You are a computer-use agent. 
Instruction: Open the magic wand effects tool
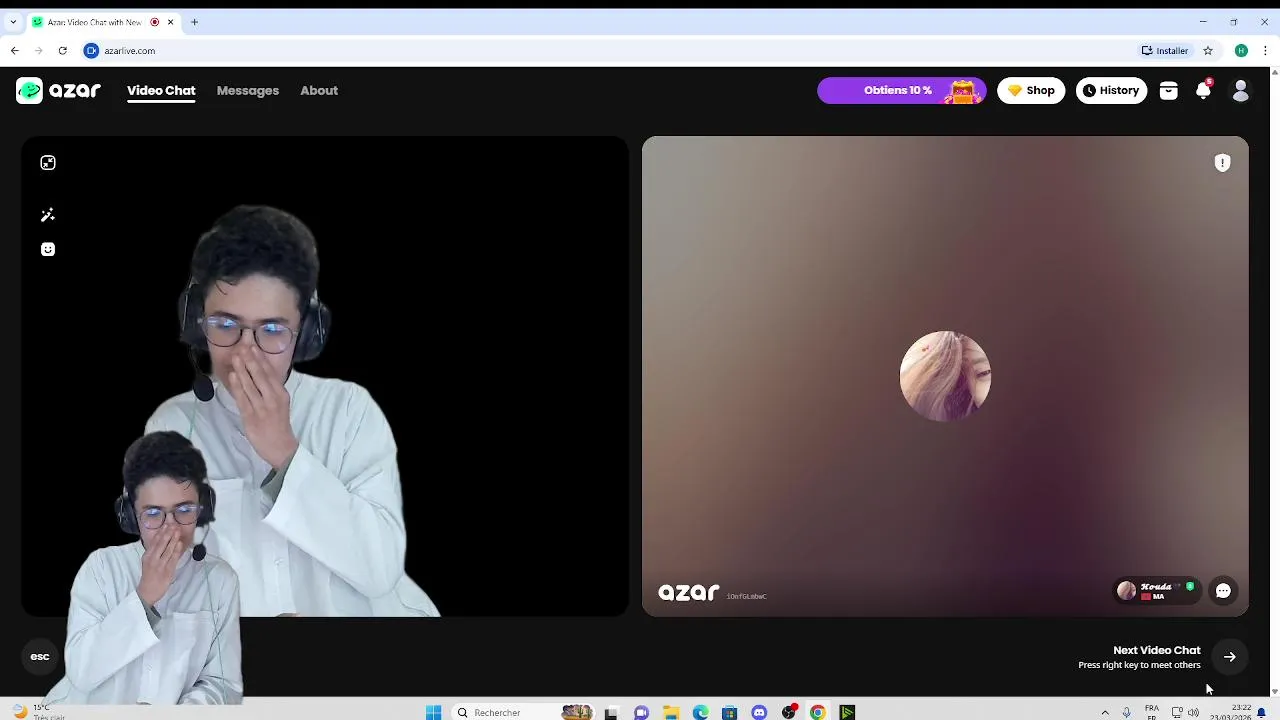pos(48,215)
